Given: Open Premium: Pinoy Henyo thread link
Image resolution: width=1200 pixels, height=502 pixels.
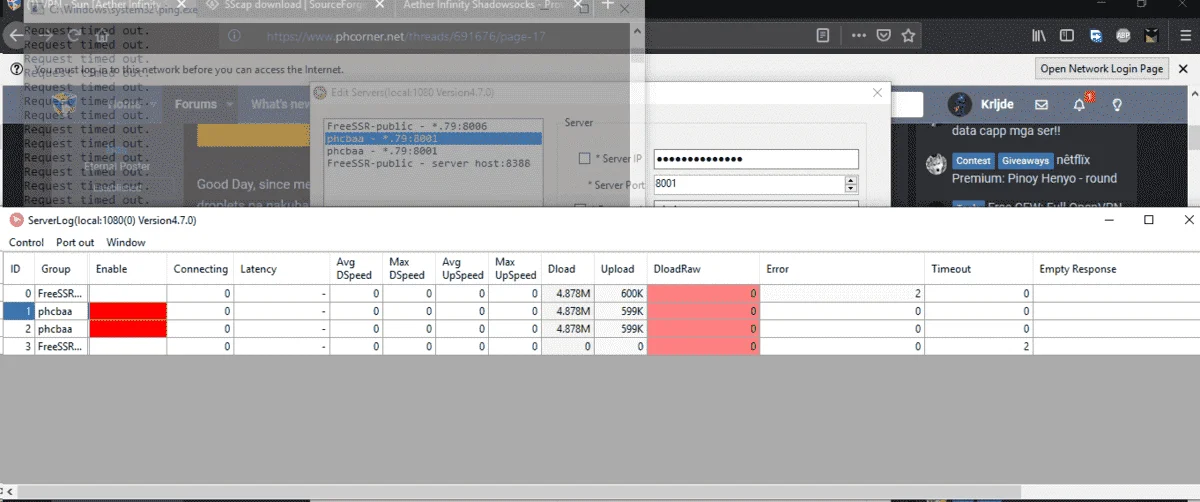Looking at the screenshot, I should 1034,179.
